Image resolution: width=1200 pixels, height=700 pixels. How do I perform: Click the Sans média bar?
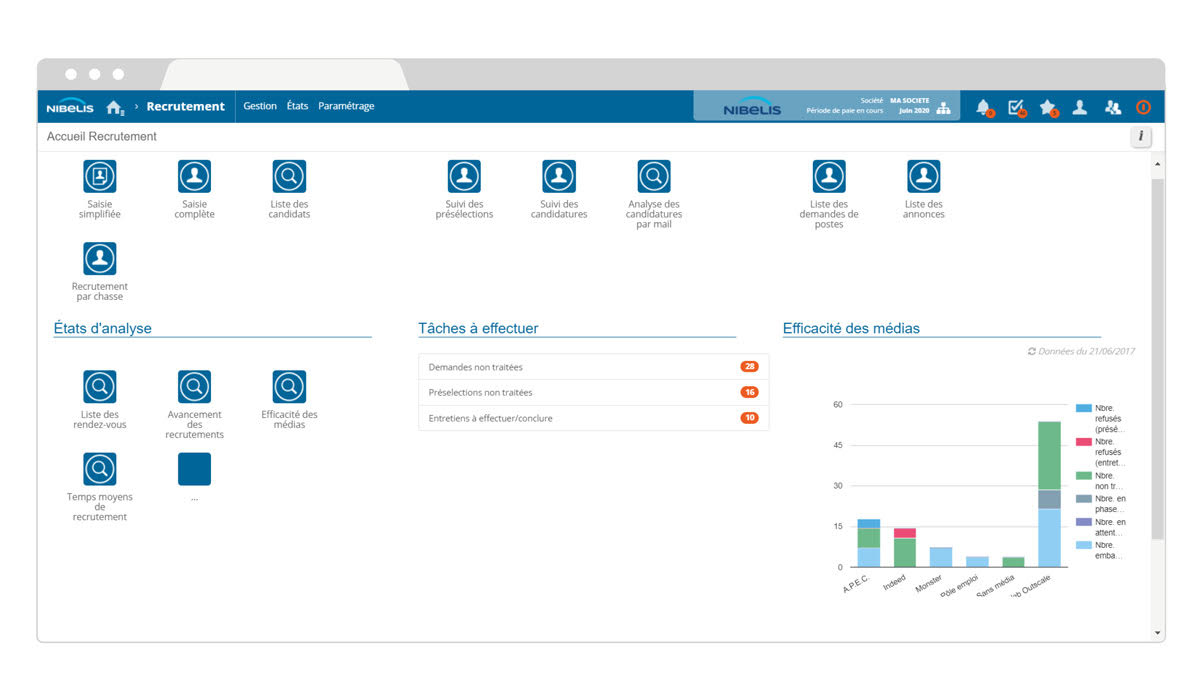tap(1013, 562)
